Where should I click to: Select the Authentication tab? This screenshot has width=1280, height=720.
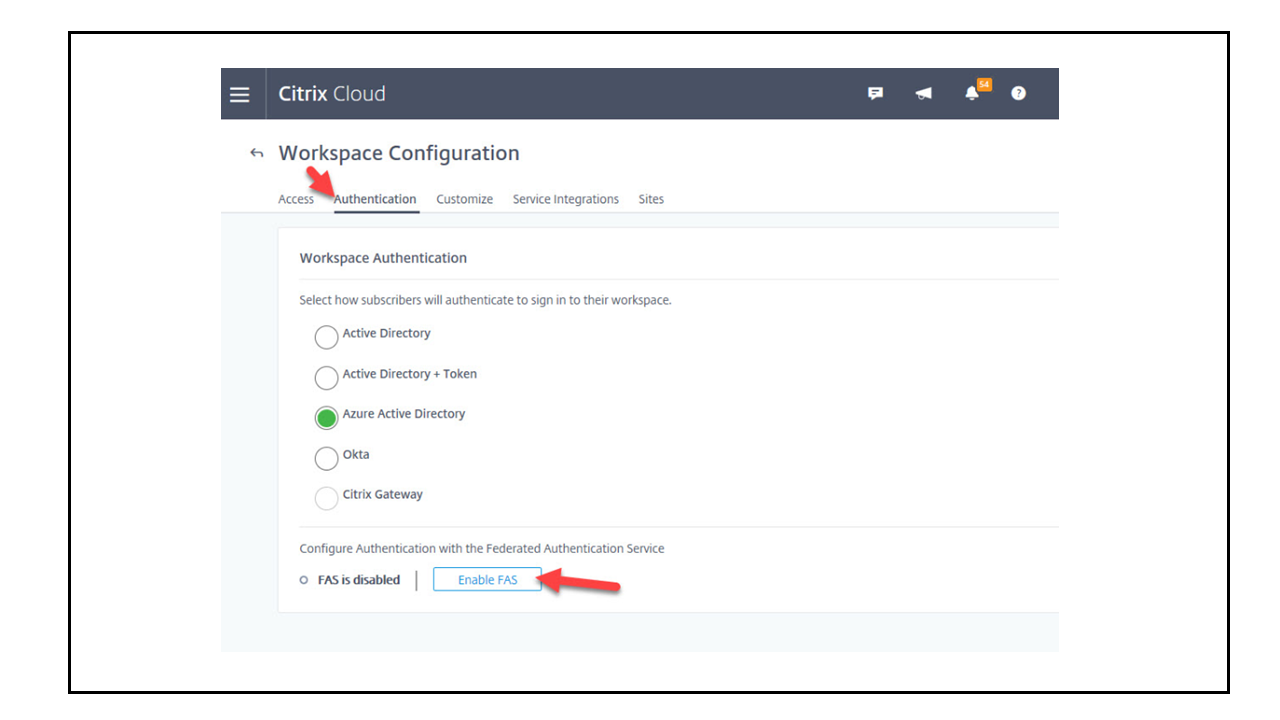pyautogui.click(x=375, y=199)
